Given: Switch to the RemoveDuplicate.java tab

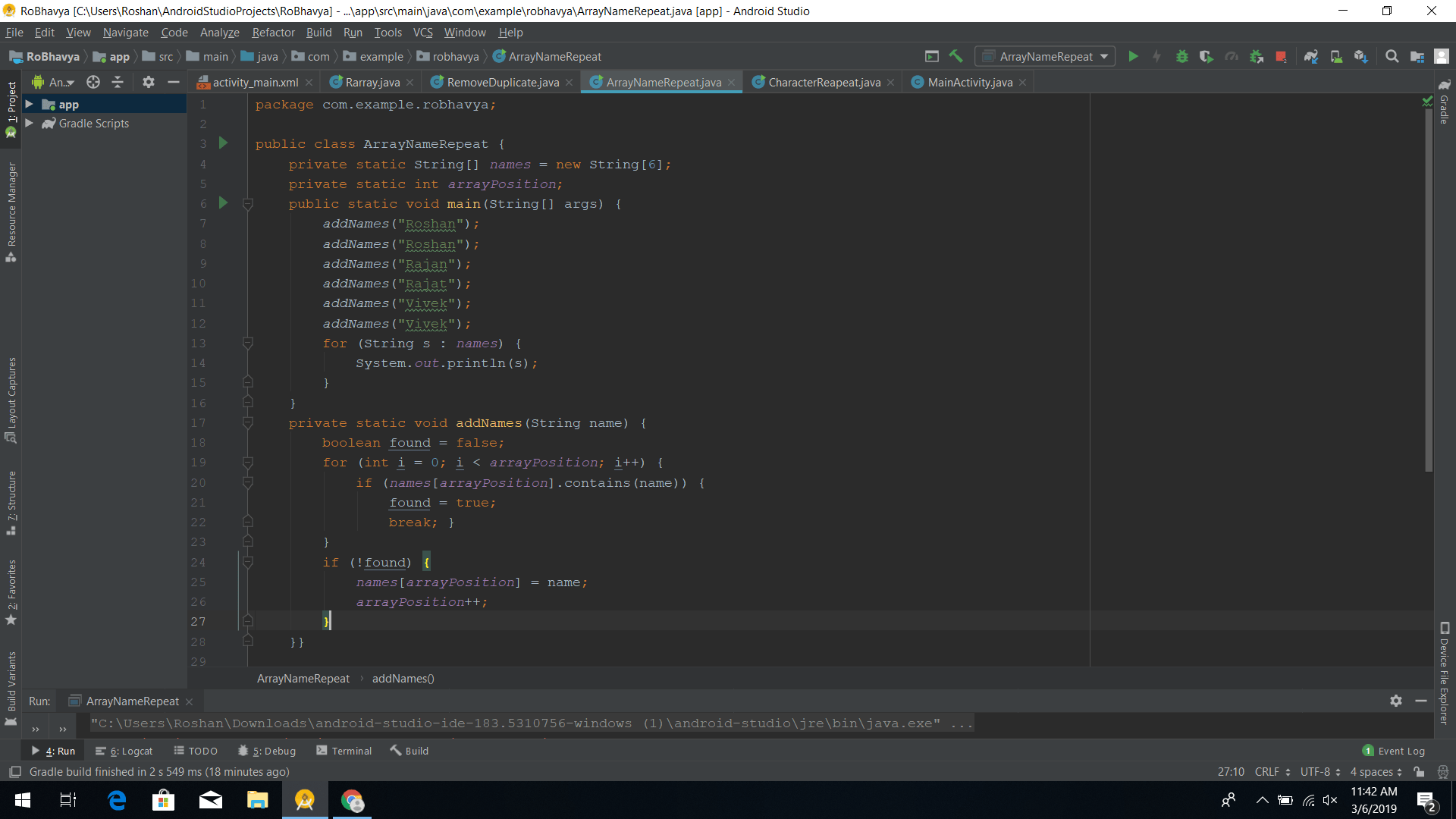Looking at the screenshot, I should pyautogui.click(x=502, y=82).
